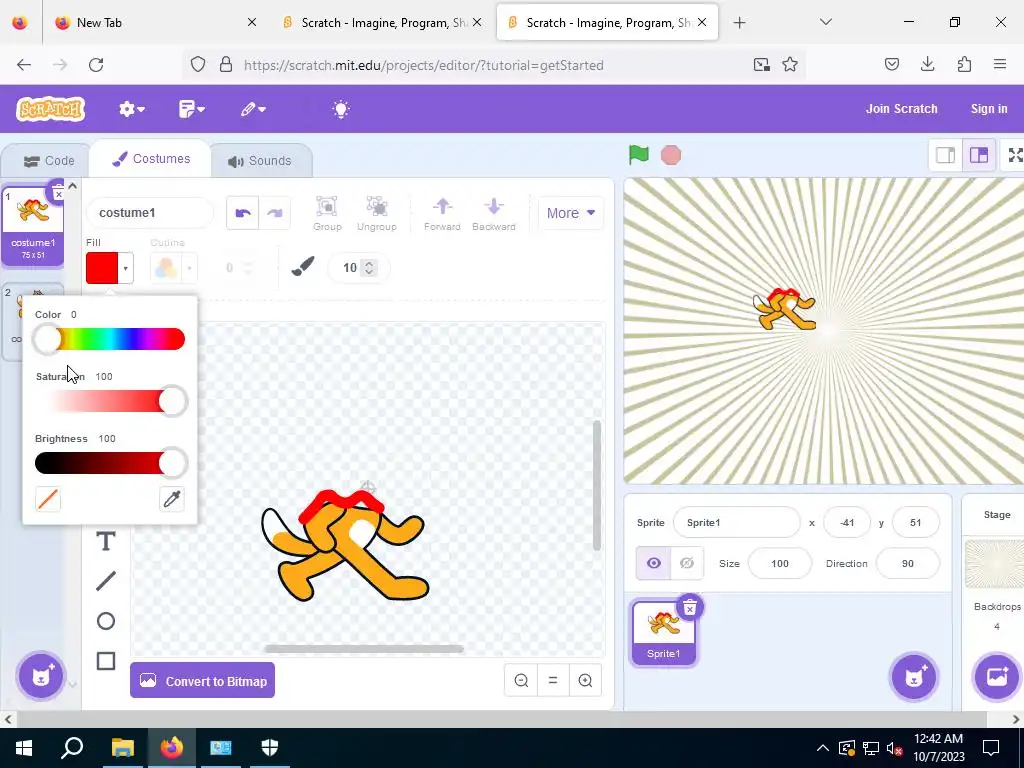Screen dimensions: 1024x768
Task: Select the Text tool
Action: coord(106,541)
